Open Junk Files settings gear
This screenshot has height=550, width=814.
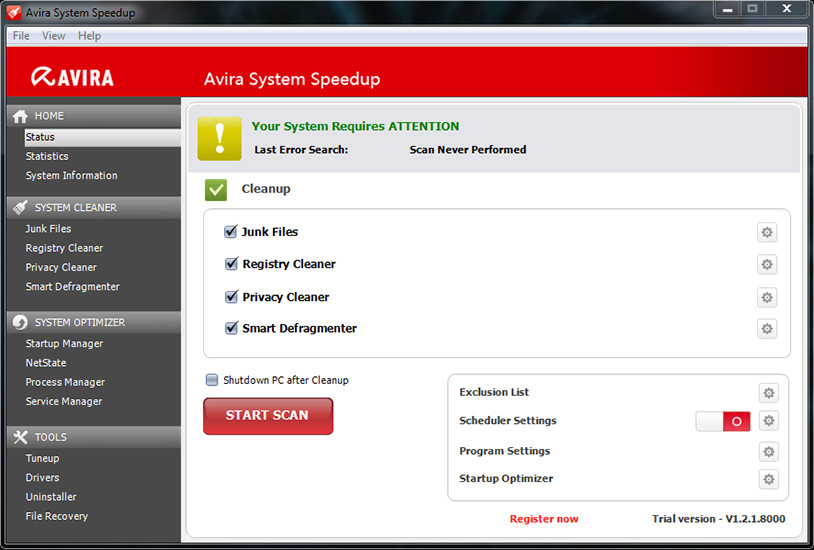767,232
